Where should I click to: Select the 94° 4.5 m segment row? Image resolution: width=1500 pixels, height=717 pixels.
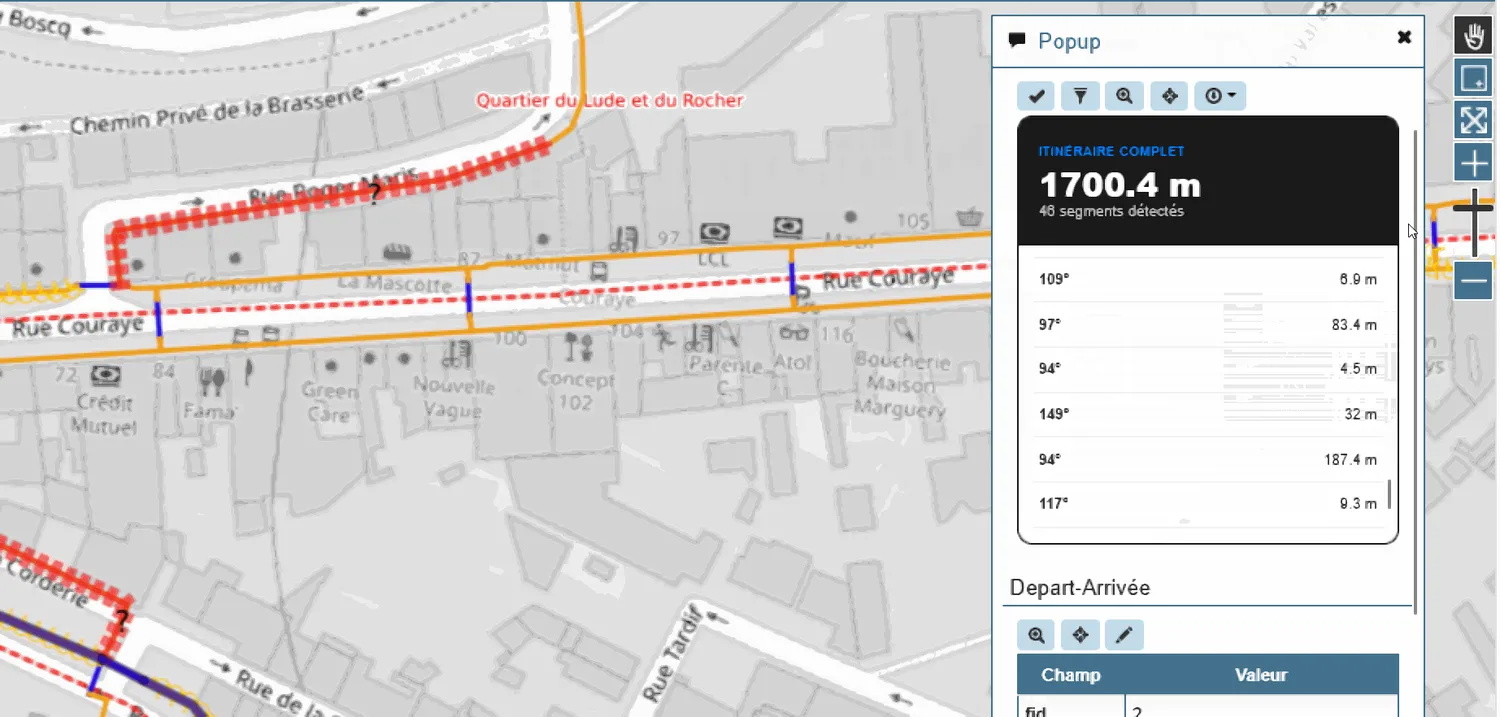pyautogui.click(x=1208, y=369)
